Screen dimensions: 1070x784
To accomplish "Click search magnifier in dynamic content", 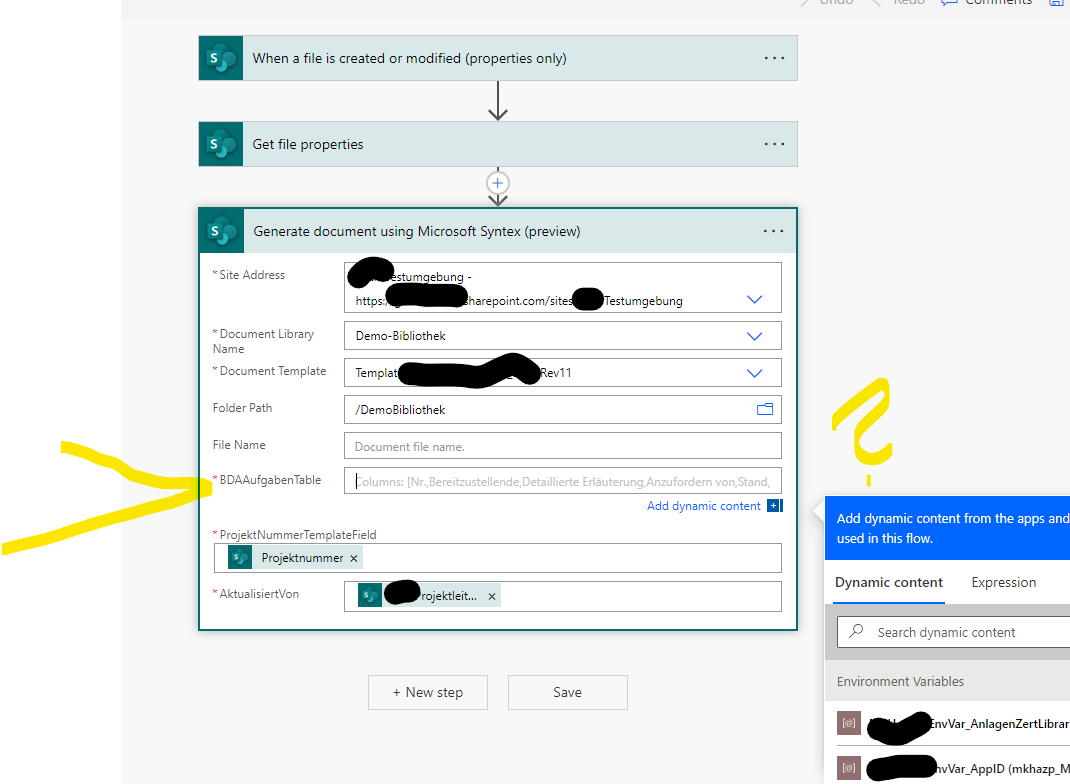I will (856, 631).
